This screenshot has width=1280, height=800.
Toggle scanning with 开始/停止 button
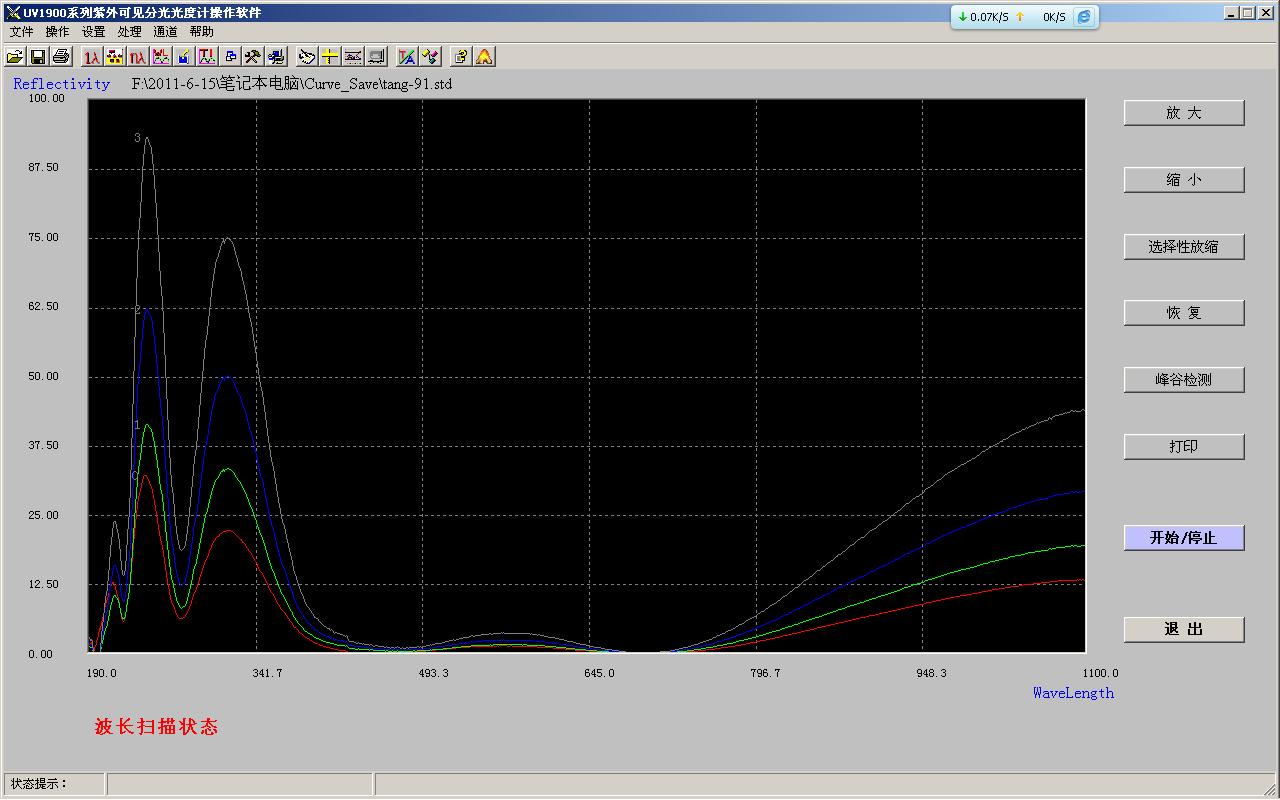[x=1183, y=538]
